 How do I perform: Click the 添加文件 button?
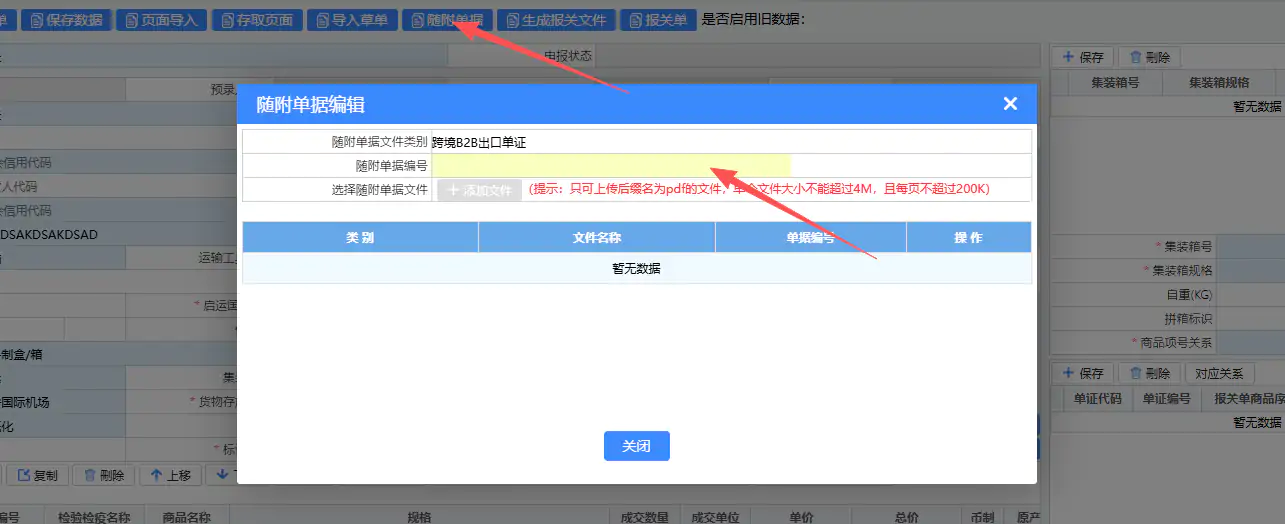coord(479,189)
